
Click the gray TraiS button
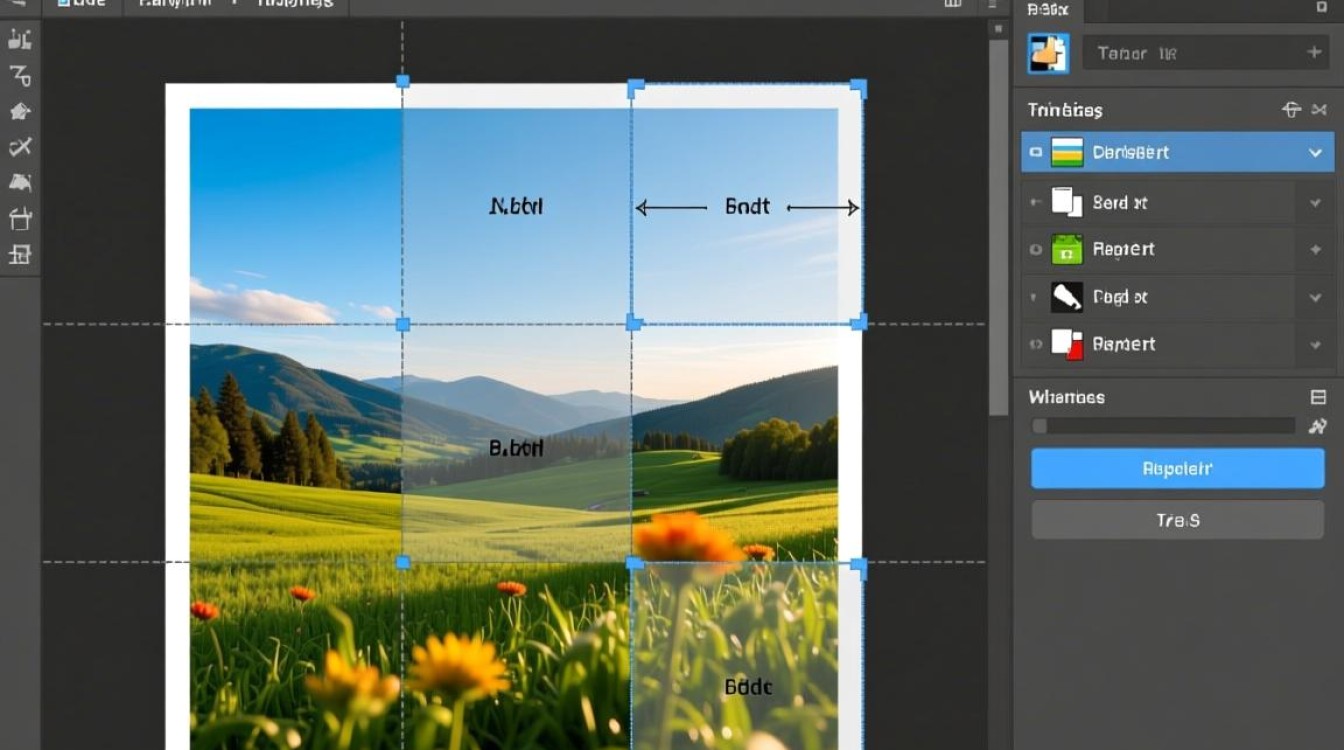(1177, 520)
